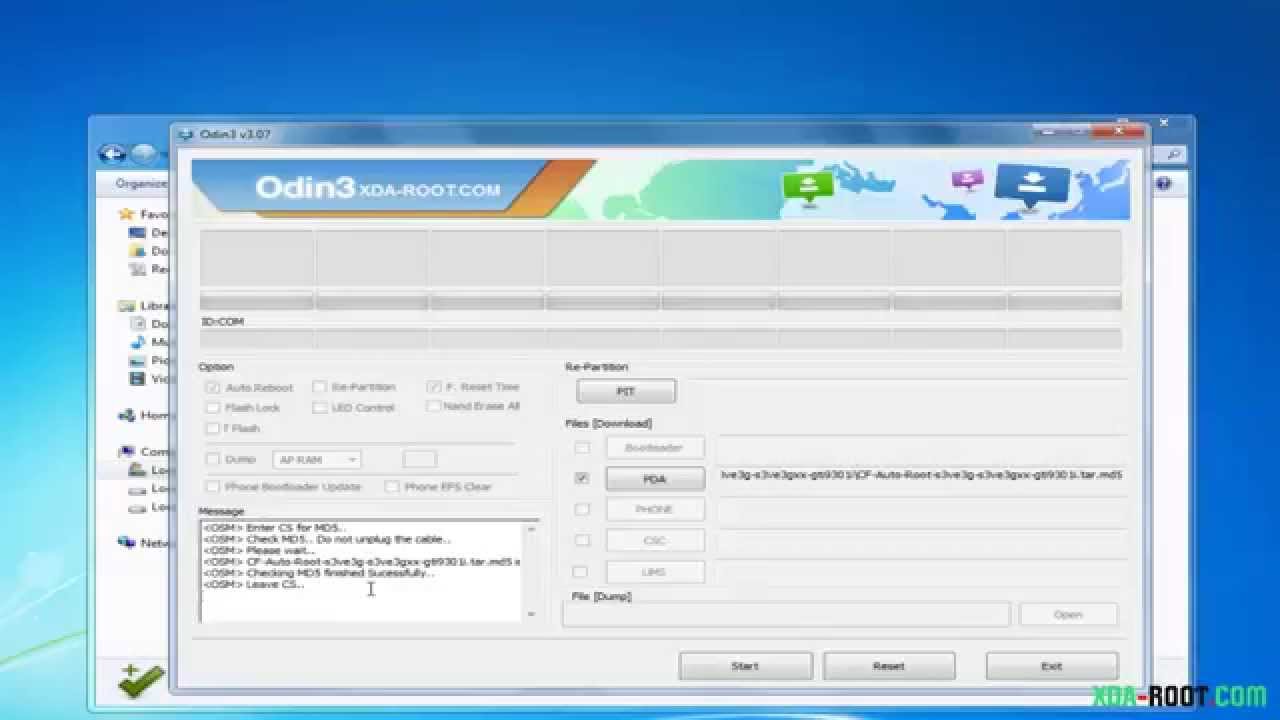Enable the Dump checkbox

click(213, 459)
